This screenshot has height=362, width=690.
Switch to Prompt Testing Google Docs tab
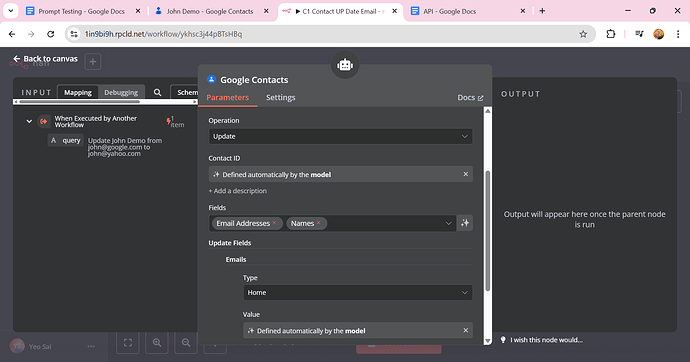click(x=82, y=11)
